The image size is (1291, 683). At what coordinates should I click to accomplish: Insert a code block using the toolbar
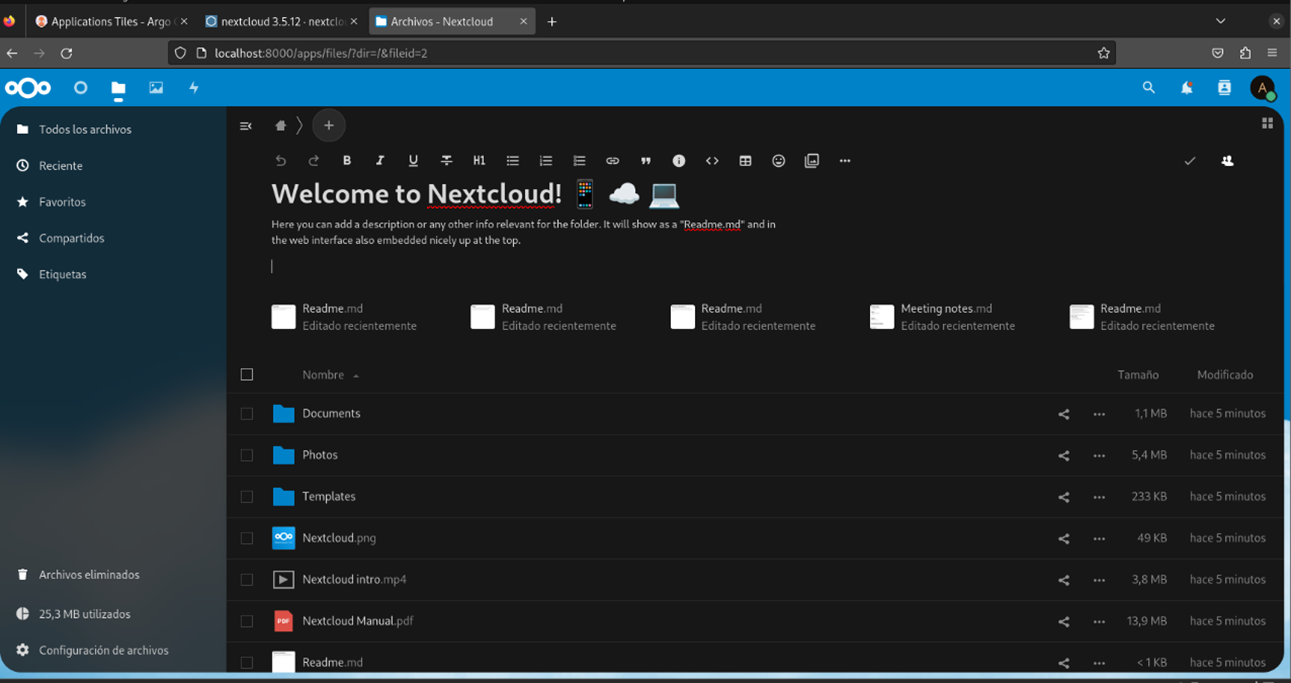click(x=712, y=161)
